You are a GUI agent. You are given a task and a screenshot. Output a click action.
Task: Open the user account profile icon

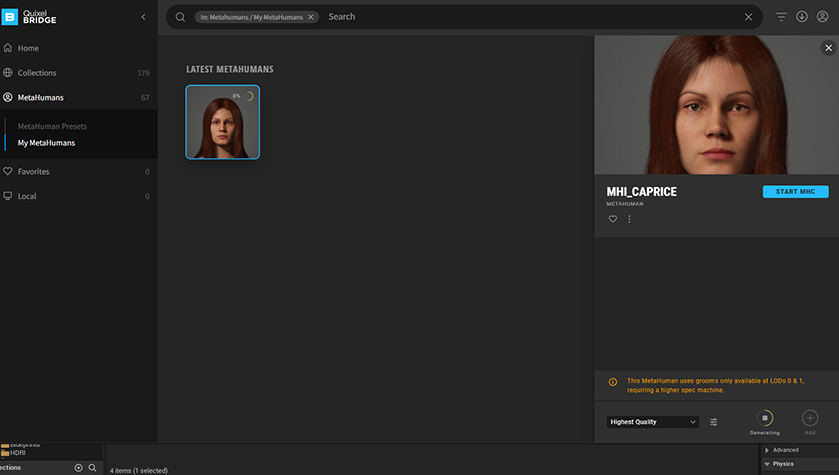[x=822, y=17]
